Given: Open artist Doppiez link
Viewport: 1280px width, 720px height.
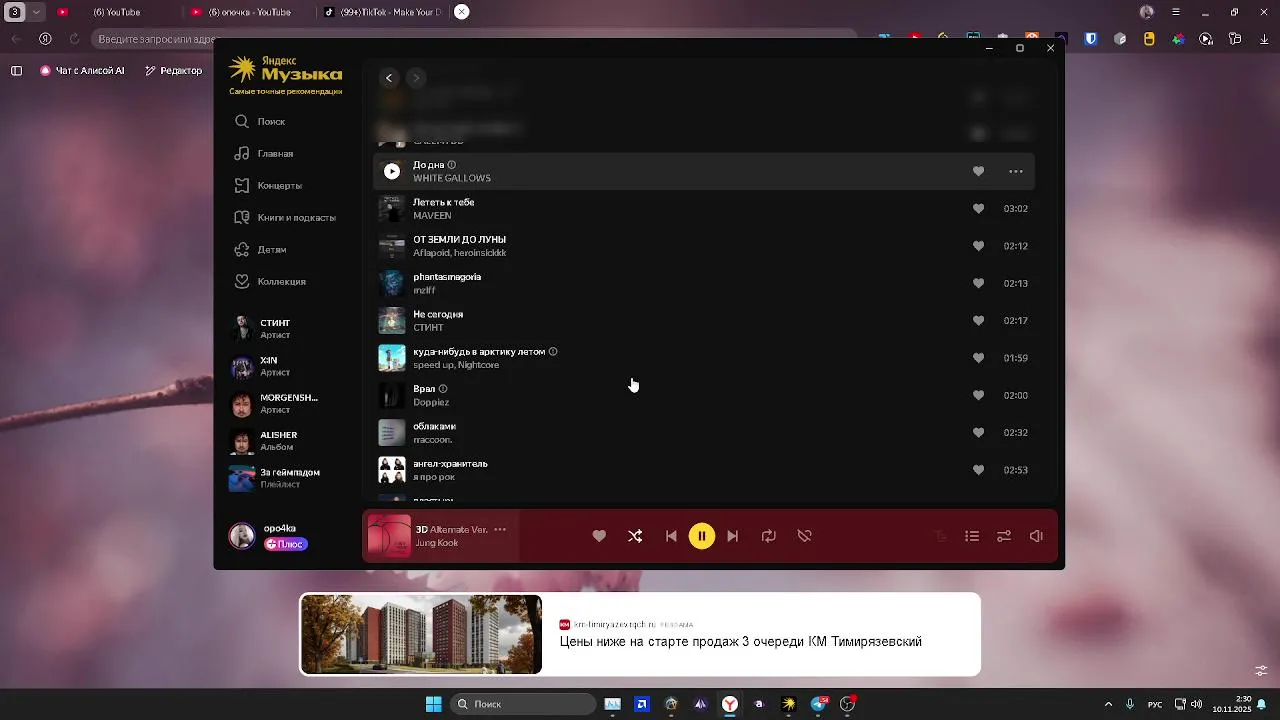Looking at the screenshot, I should click(431, 402).
